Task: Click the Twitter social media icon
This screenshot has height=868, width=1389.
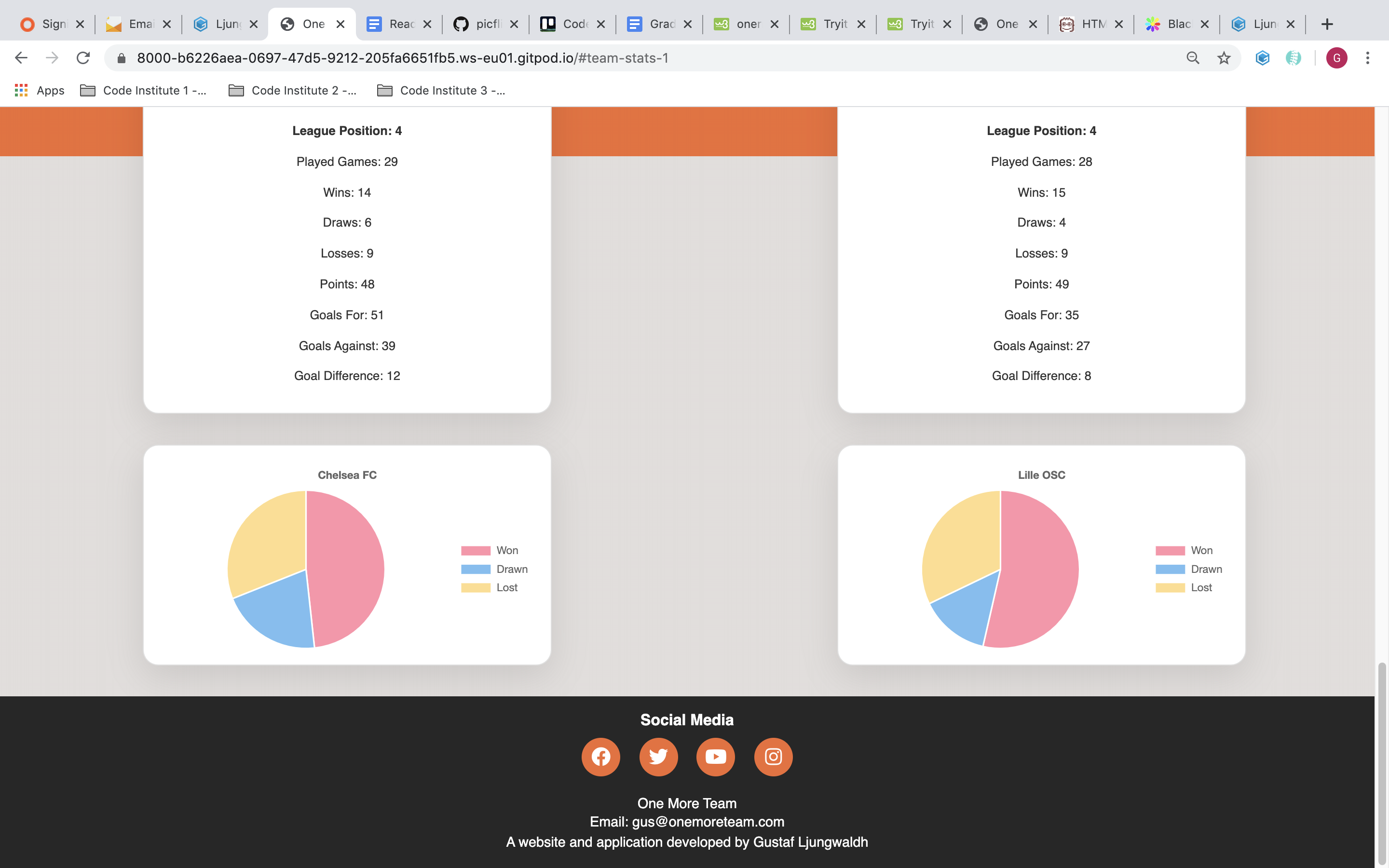Action: coord(658,756)
